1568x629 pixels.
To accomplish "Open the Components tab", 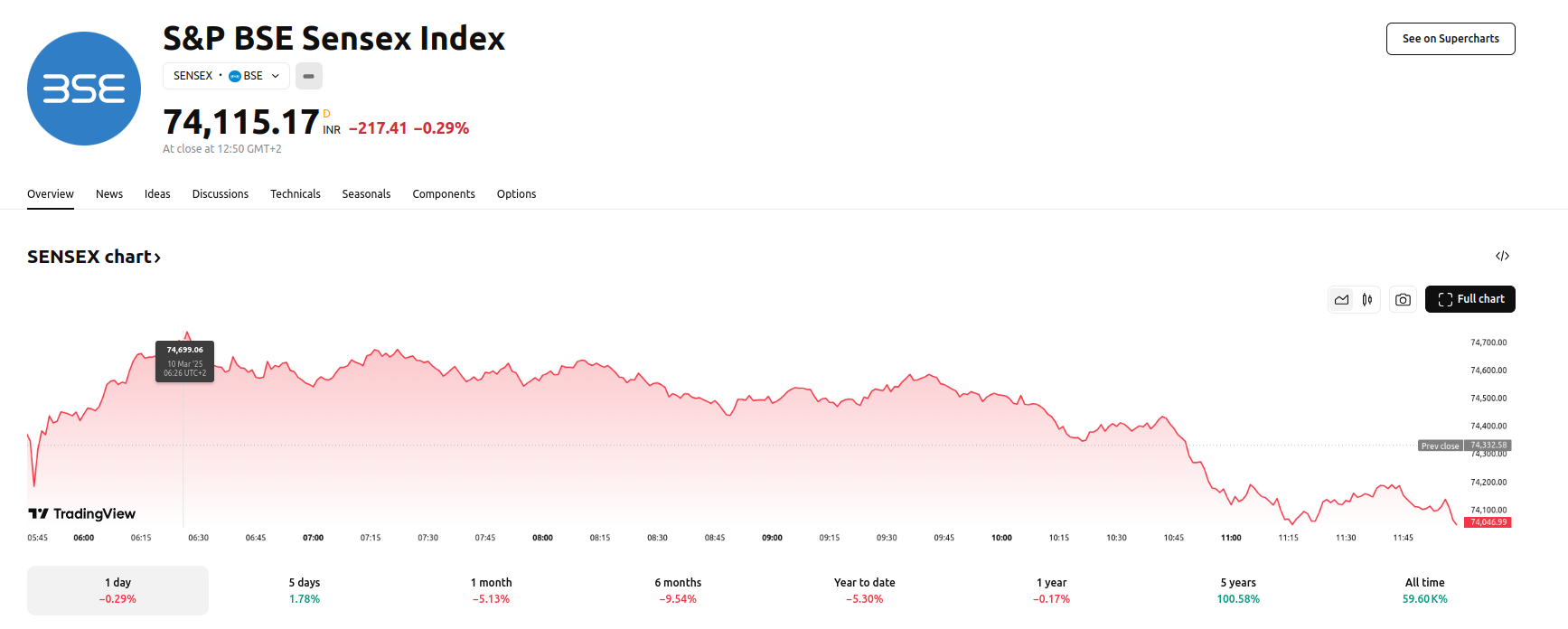I will pyautogui.click(x=444, y=193).
